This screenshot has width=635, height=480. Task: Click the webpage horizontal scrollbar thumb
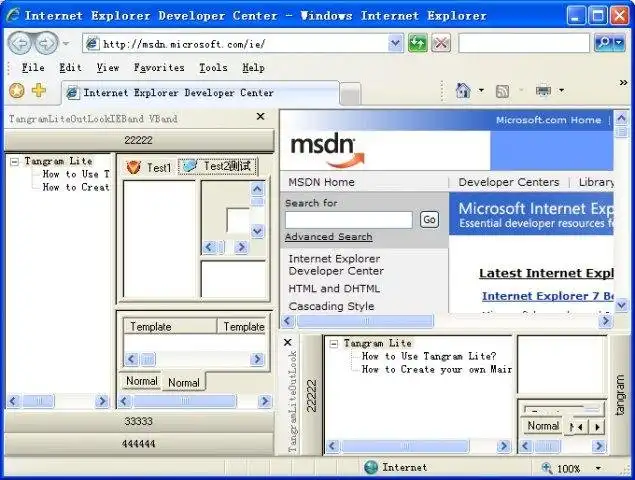365,321
